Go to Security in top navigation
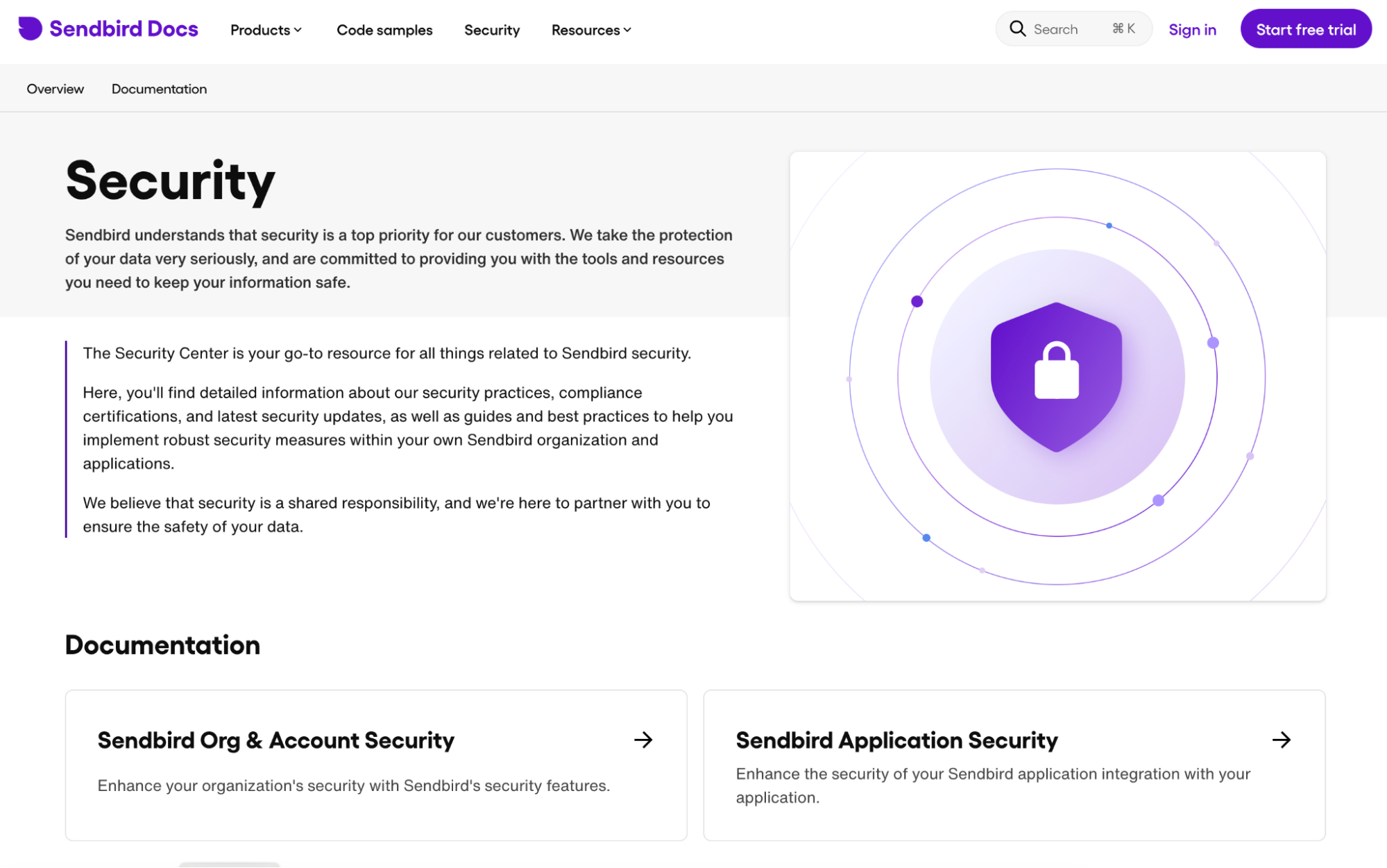The height and width of the screenshot is (868, 1387). point(492,30)
